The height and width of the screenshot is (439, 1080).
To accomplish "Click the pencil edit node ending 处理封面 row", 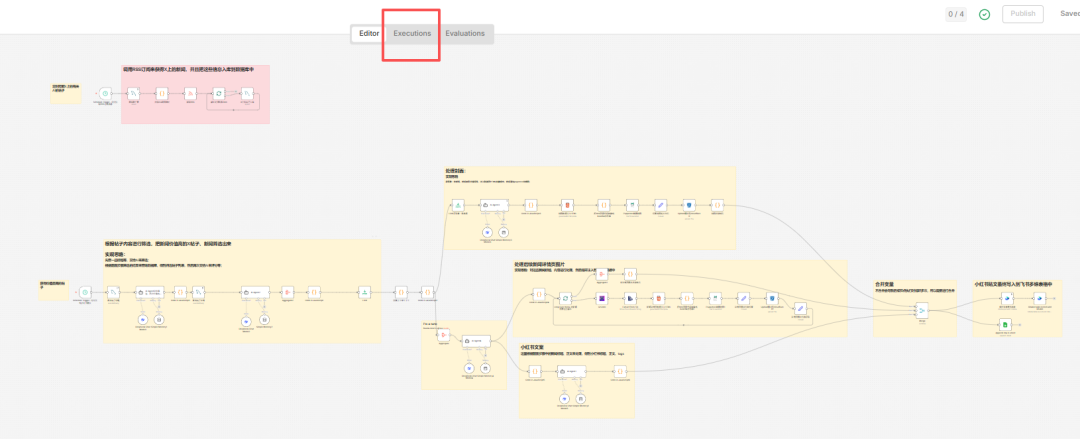I will (660, 205).
